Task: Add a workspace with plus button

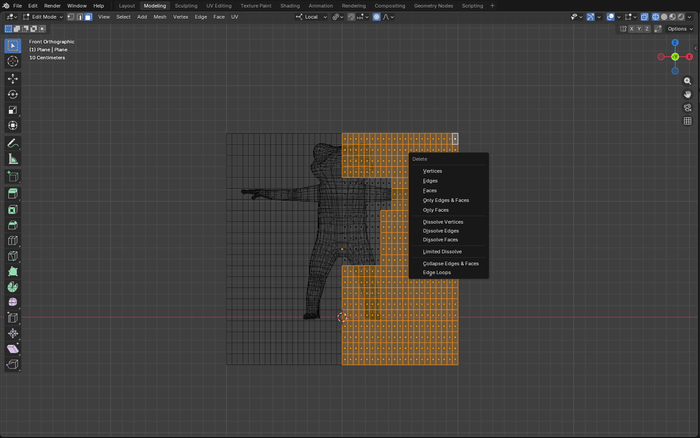Action: pos(492,6)
